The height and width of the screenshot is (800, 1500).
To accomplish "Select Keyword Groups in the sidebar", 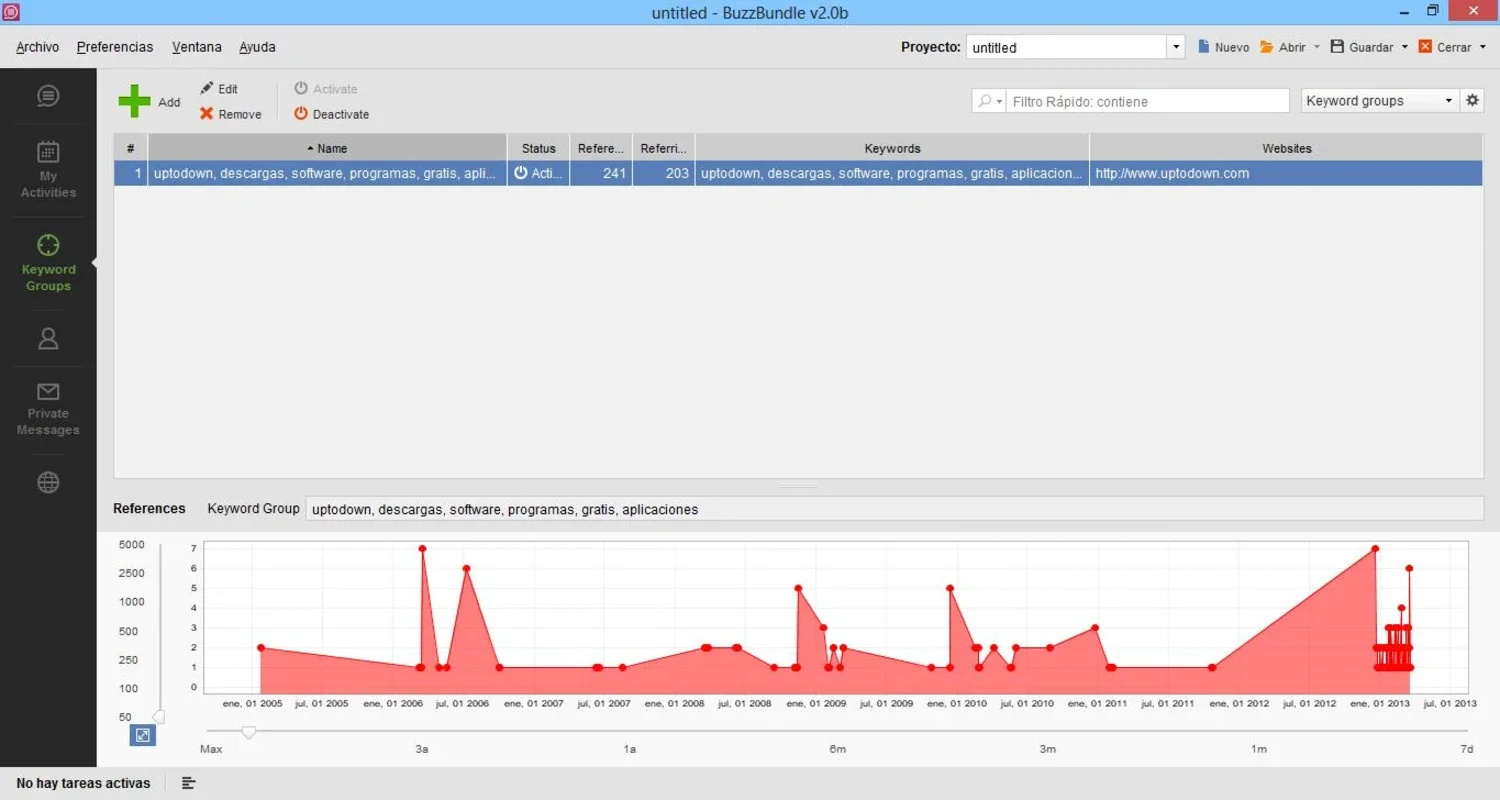I will pos(48,263).
